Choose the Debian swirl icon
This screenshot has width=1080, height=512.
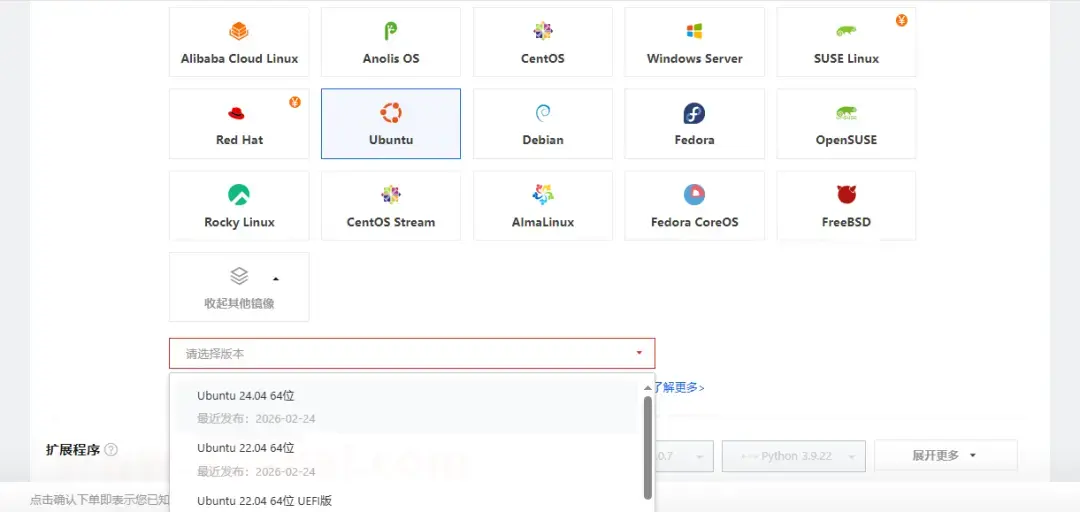pos(543,113)
